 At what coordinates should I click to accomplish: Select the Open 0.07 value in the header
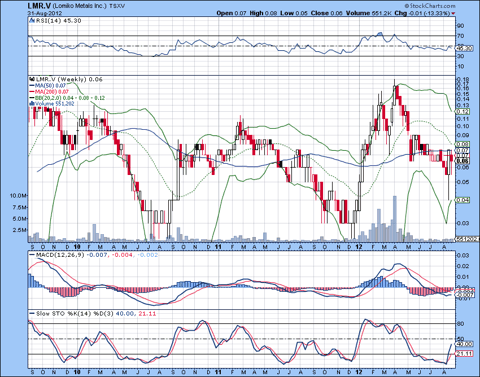231,13
